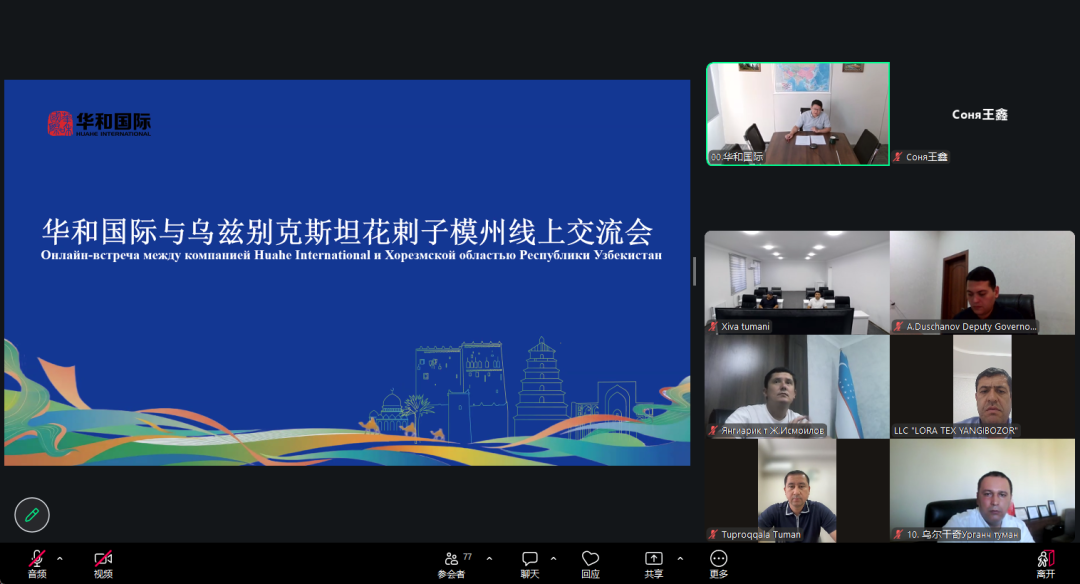The width and height of the screenshot is (1080, 584).
Task: Click muted mic icon on Соня王鑫 label
Action: 897,157
